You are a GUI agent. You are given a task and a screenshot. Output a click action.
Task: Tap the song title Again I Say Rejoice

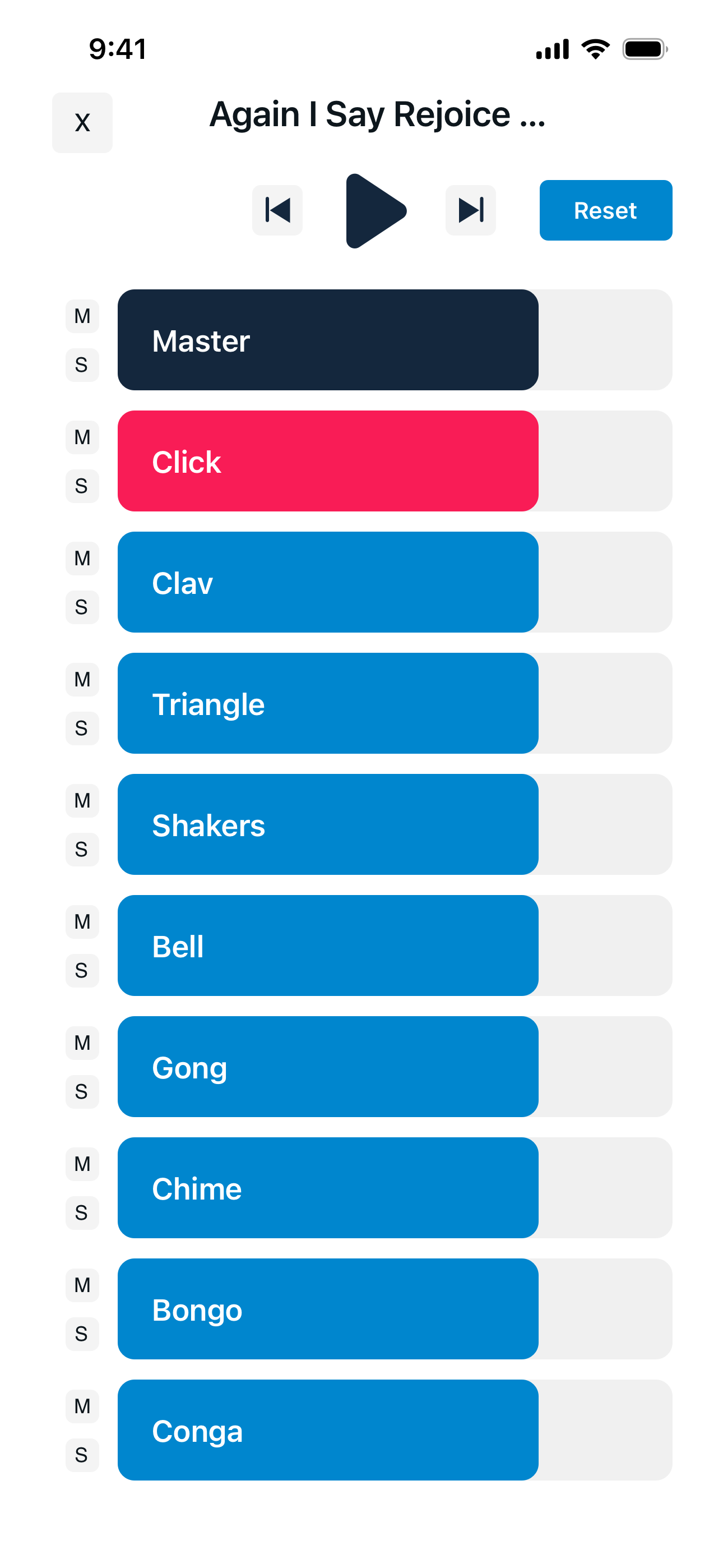tap(377, 114)
